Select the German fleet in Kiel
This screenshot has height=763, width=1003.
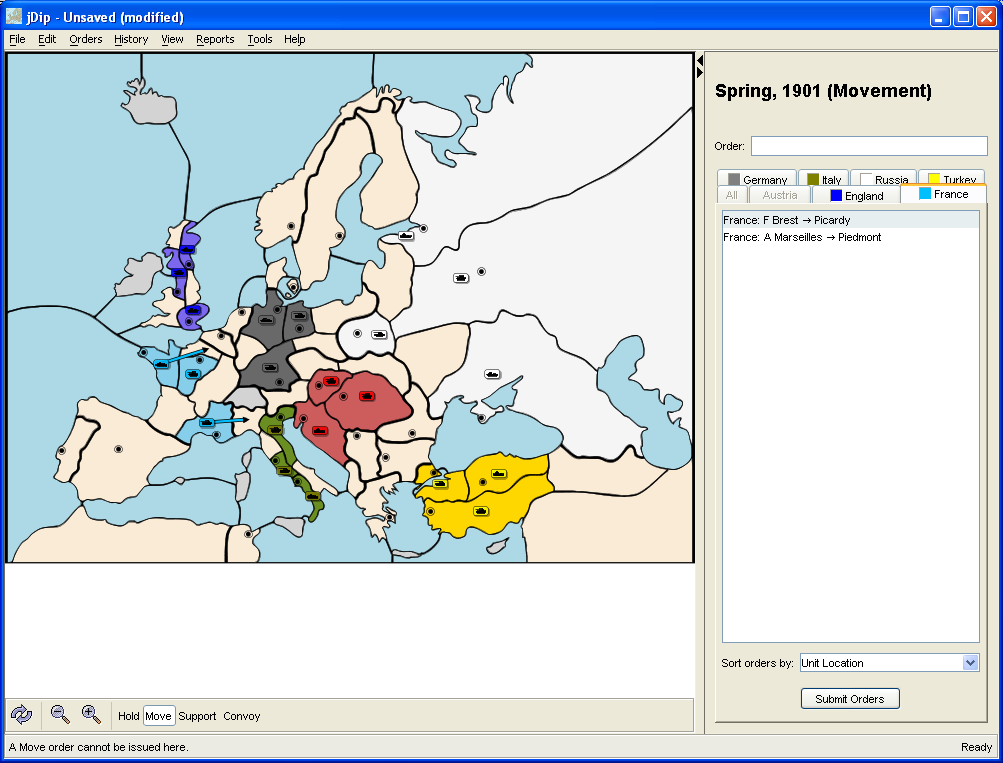point(266,320)
